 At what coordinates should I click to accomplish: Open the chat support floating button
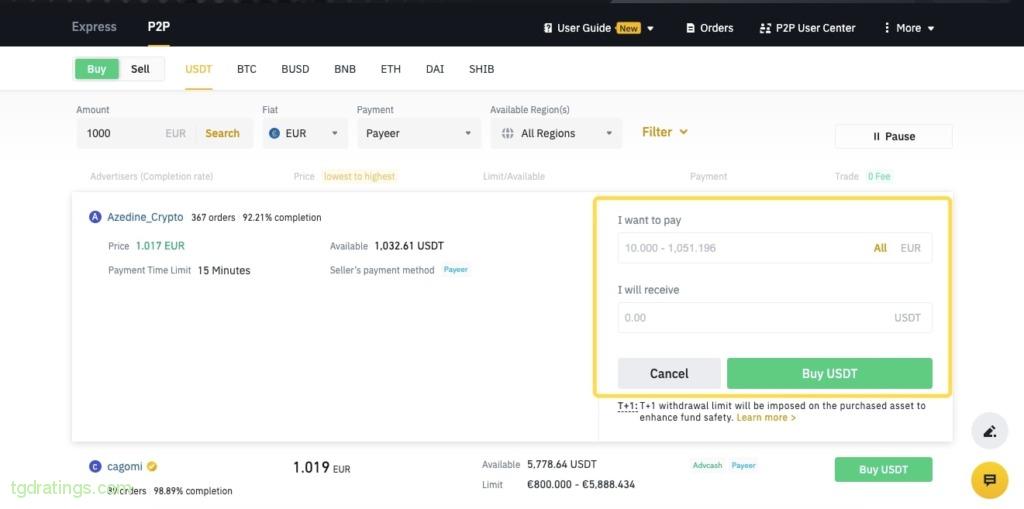coord(989,480)
